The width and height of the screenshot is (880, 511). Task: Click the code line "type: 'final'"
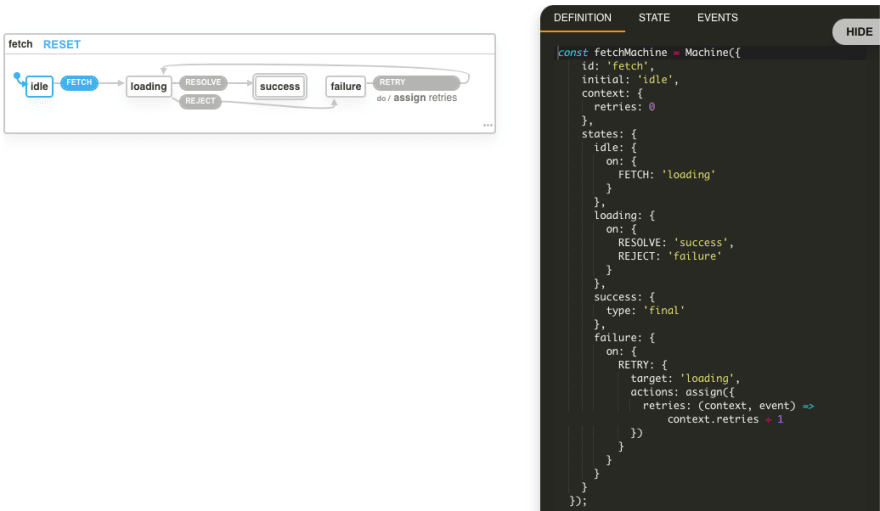point(645,310)
